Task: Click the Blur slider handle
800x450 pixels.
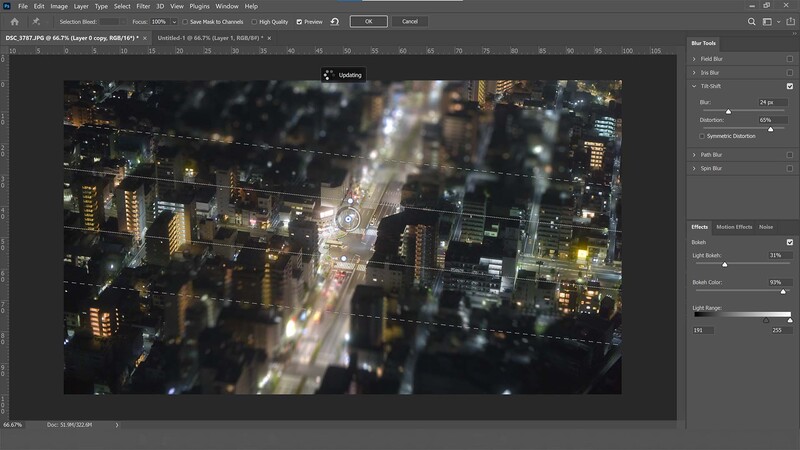Action: 728,111
